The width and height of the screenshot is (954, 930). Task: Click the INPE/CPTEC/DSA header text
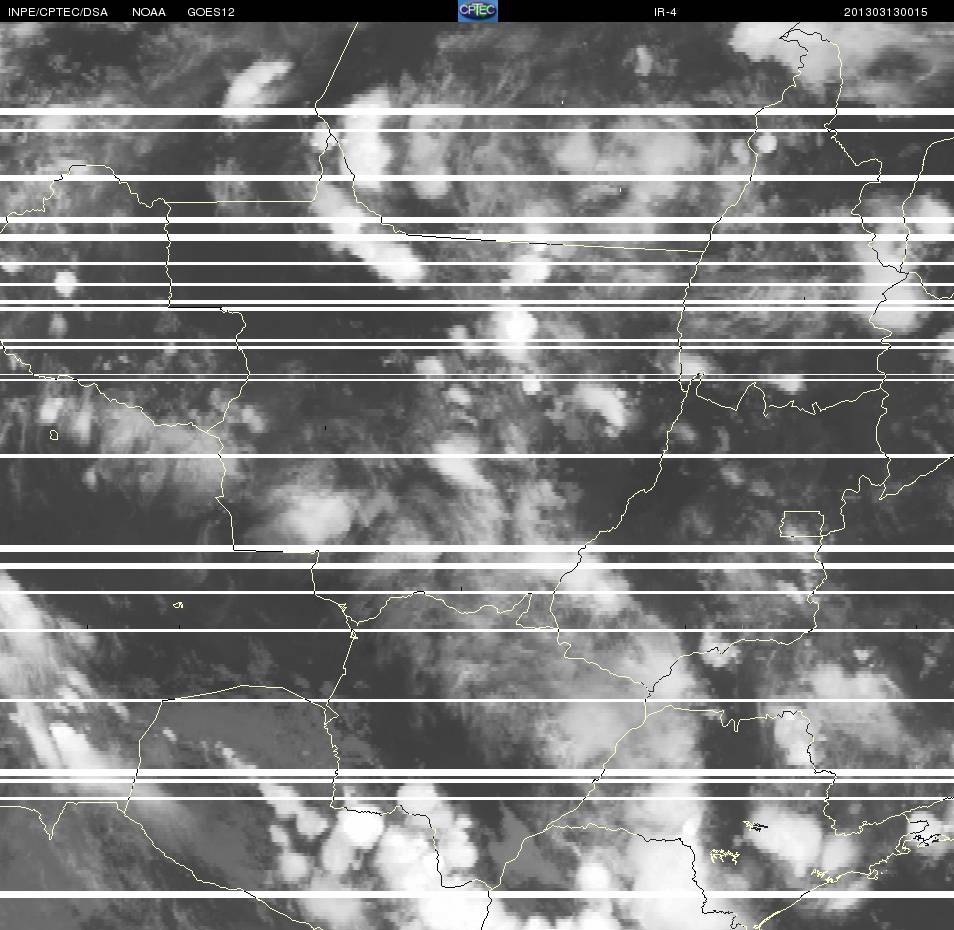point(58,12)
